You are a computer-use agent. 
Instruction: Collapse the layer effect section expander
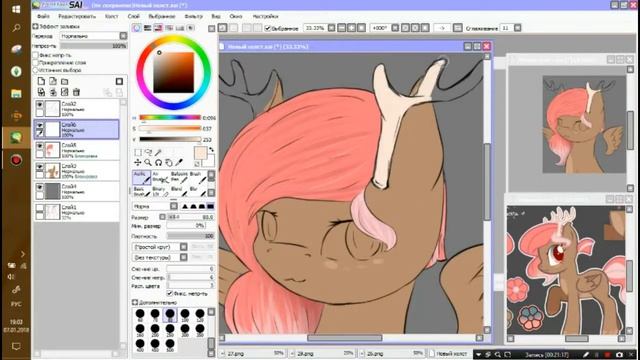pos(36,26)
